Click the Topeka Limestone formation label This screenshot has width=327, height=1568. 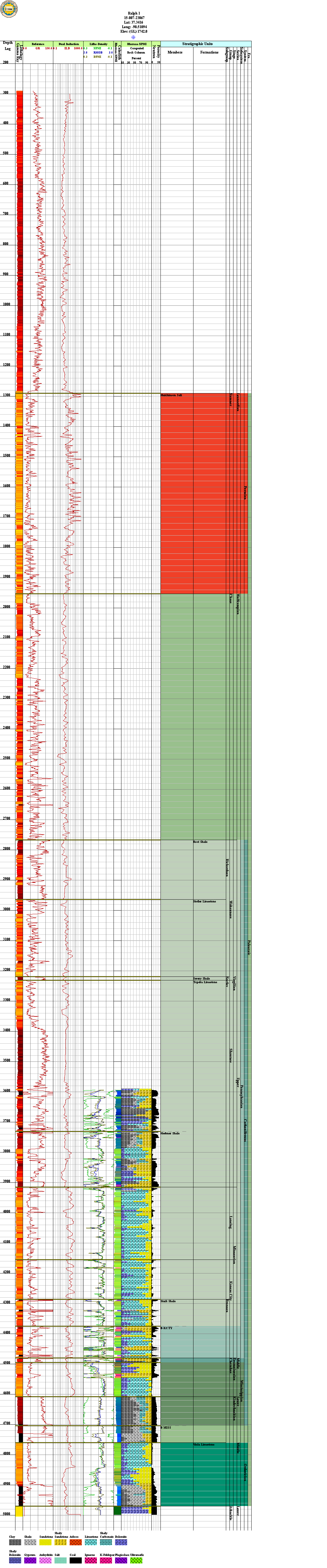[205, 982]
